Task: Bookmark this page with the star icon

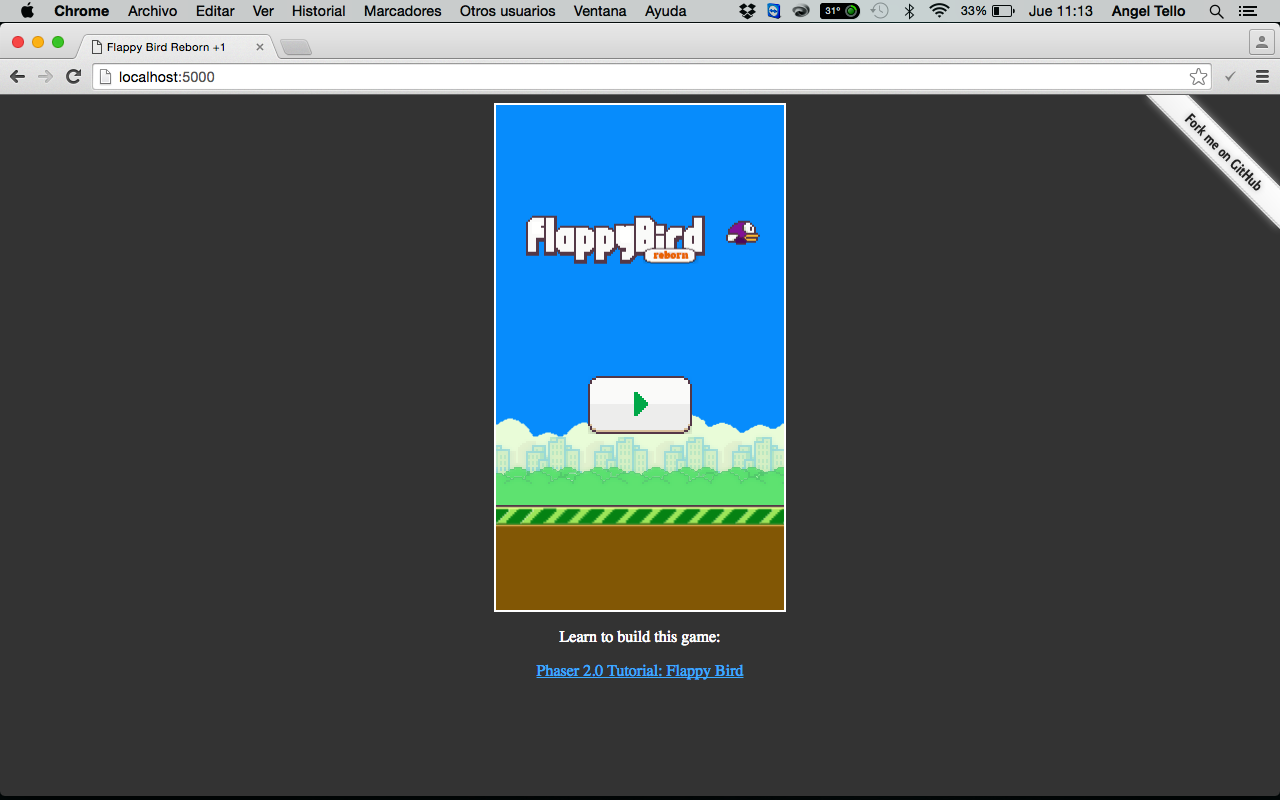Action: tap(1198, 77)
